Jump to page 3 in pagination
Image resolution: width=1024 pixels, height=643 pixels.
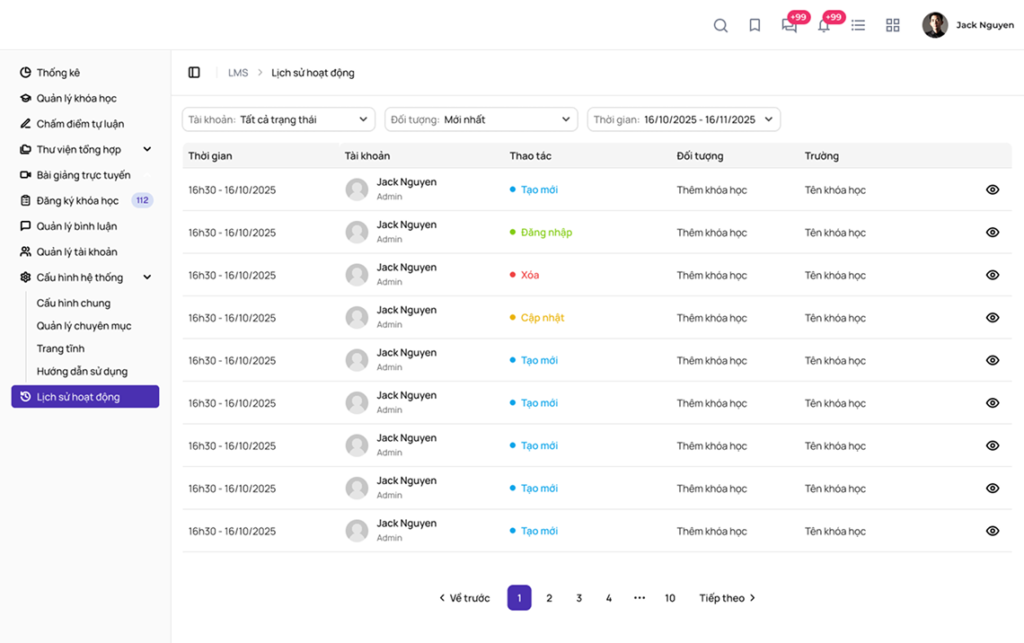point(579,598)
